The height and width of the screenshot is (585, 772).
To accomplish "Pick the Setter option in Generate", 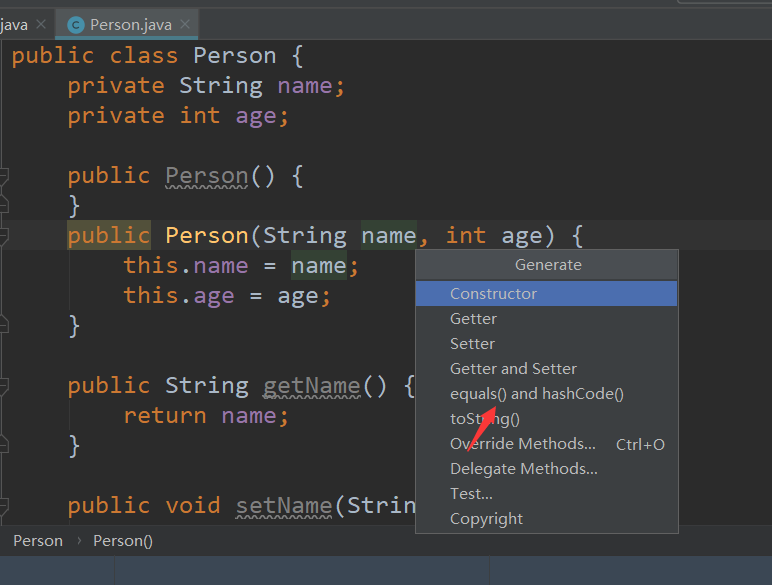I will click(x=472, y=343).
